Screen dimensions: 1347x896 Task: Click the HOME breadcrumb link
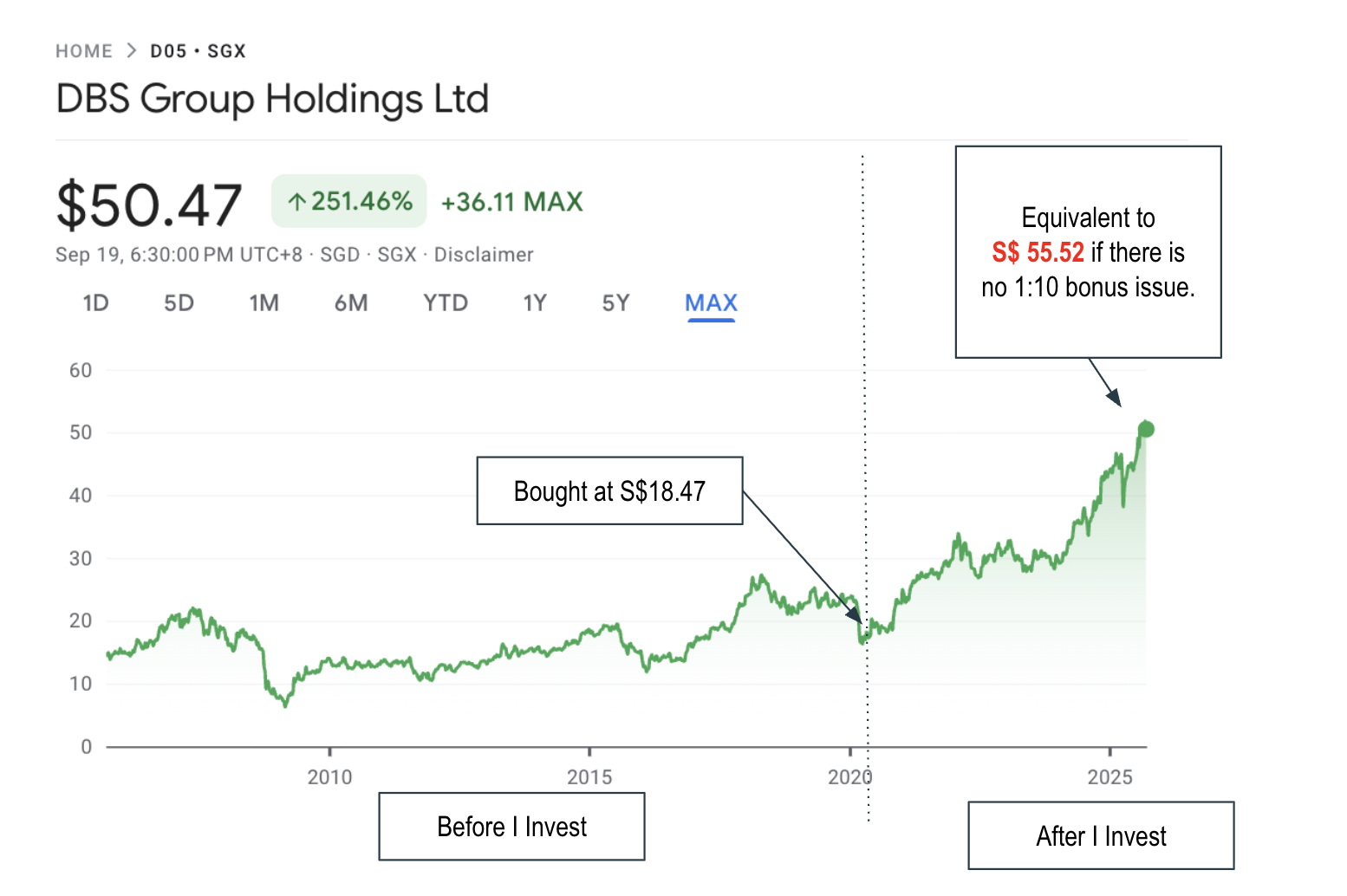(x=84, y=51)
